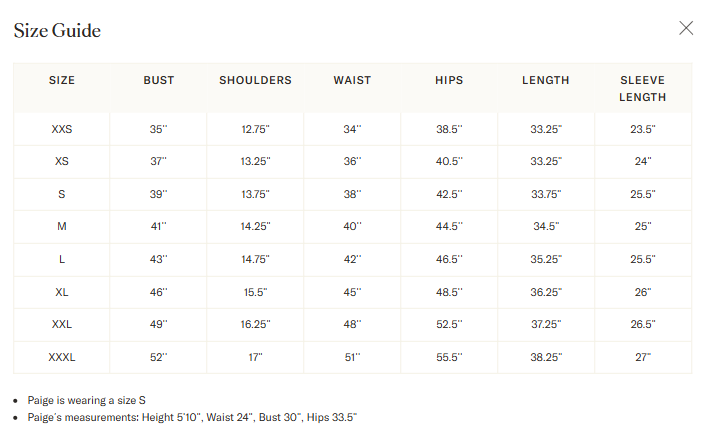Click the XXXL bust value 52"

click(x=158, y=357)
